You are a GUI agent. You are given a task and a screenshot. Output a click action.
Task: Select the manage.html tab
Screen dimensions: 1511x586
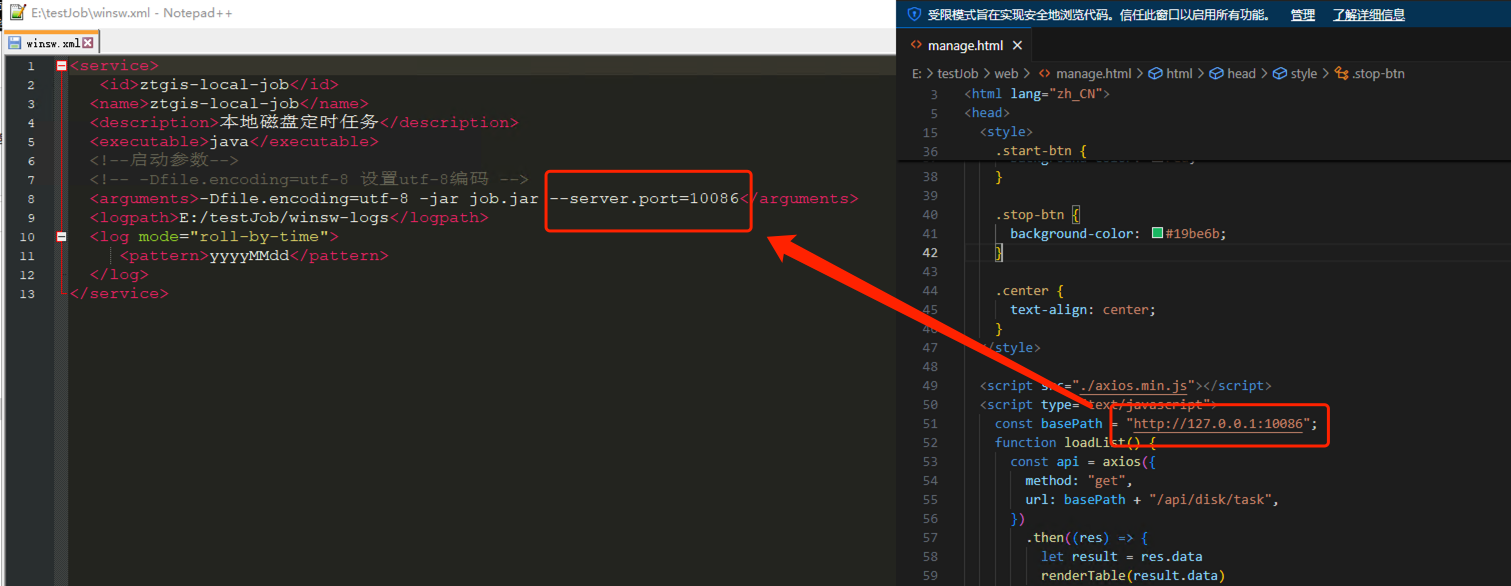pos(965,46)
